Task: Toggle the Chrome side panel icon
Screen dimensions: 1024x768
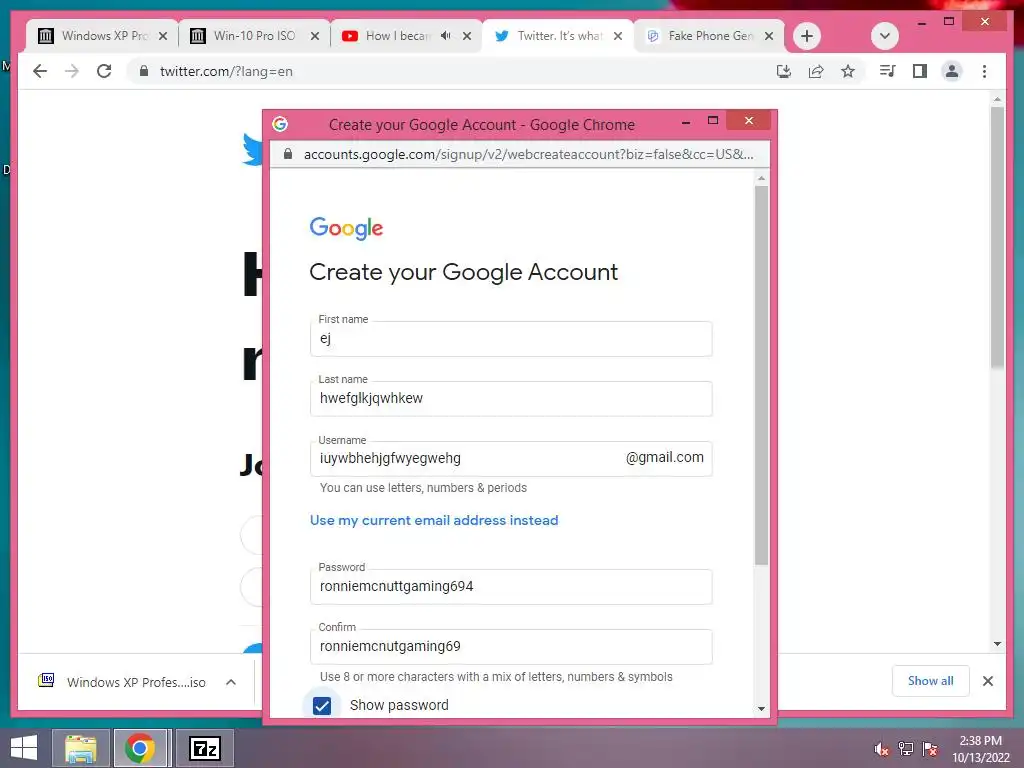Action: 920,71
